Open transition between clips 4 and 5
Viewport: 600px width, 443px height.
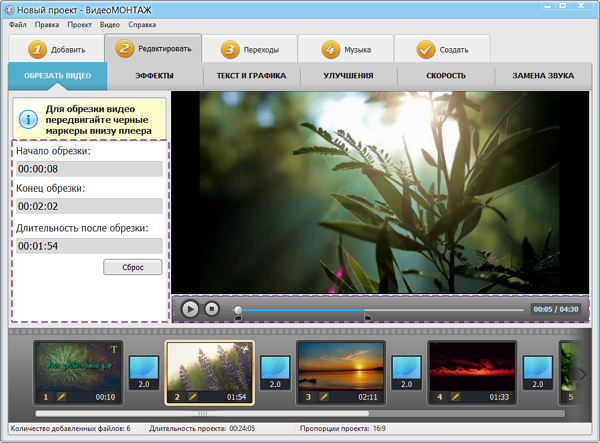pos(538,373)
